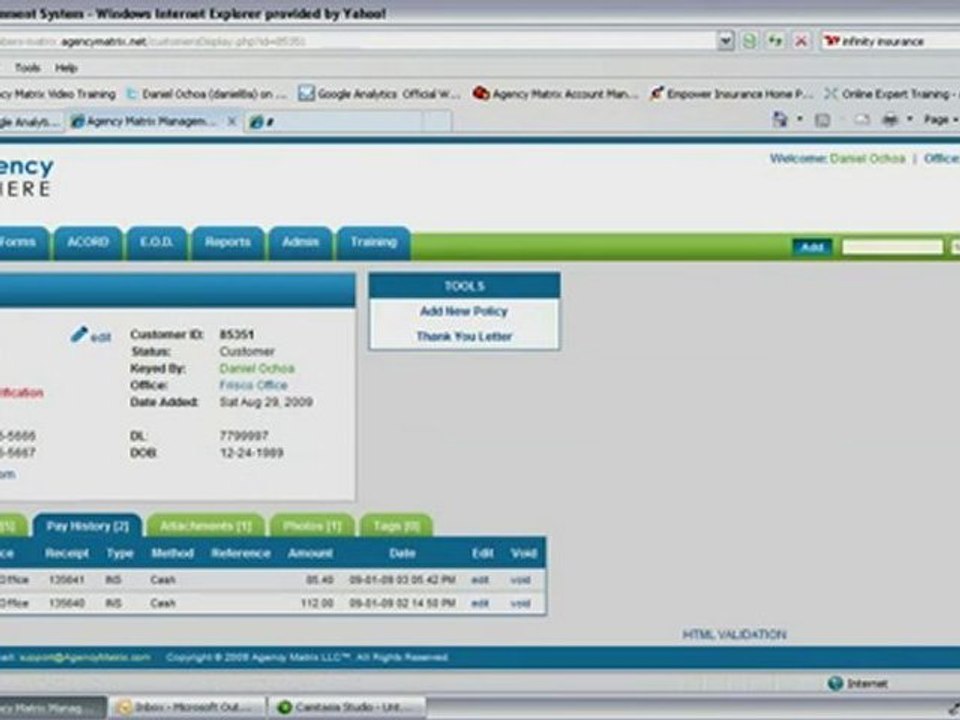Click the green refresh arrows icon in toolbar
Screen dimensions: 960x720
coord(775,41)
